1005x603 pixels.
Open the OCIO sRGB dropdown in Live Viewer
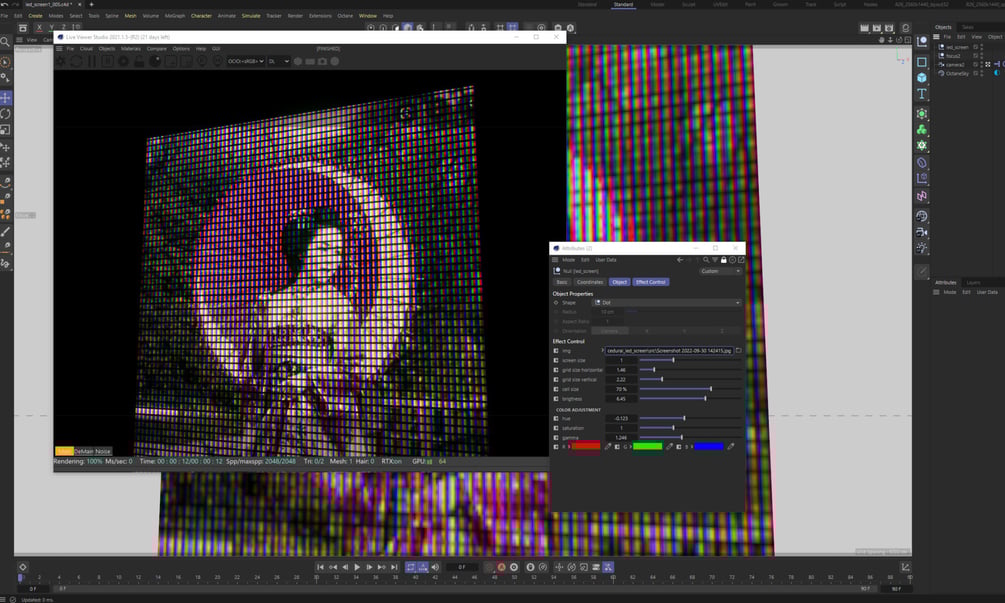pyautogui.click(x=245, y=62)
